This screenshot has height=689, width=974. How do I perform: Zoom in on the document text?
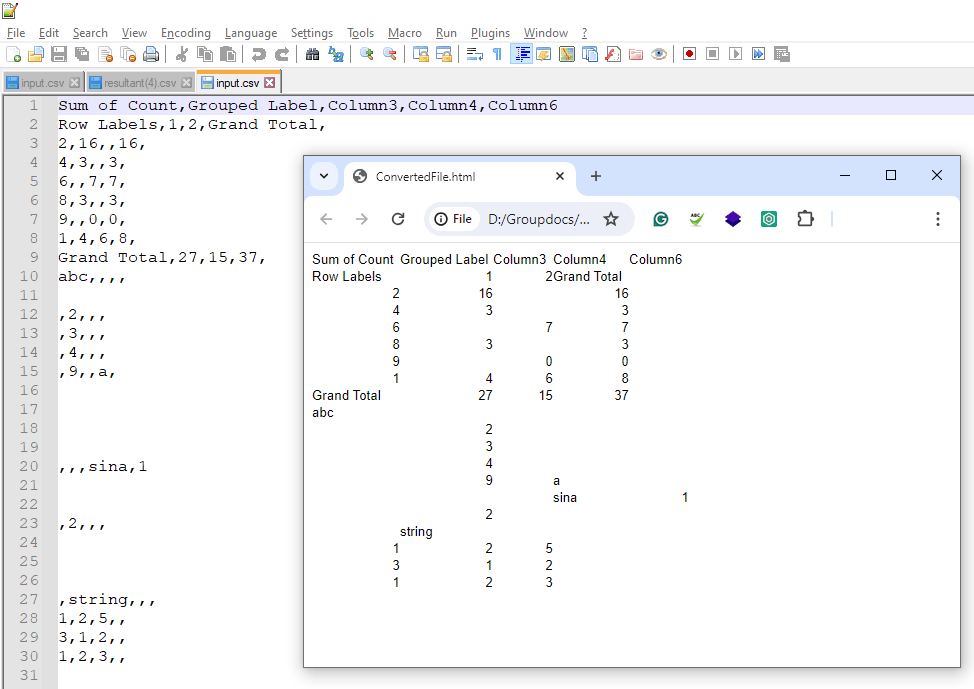365,53
